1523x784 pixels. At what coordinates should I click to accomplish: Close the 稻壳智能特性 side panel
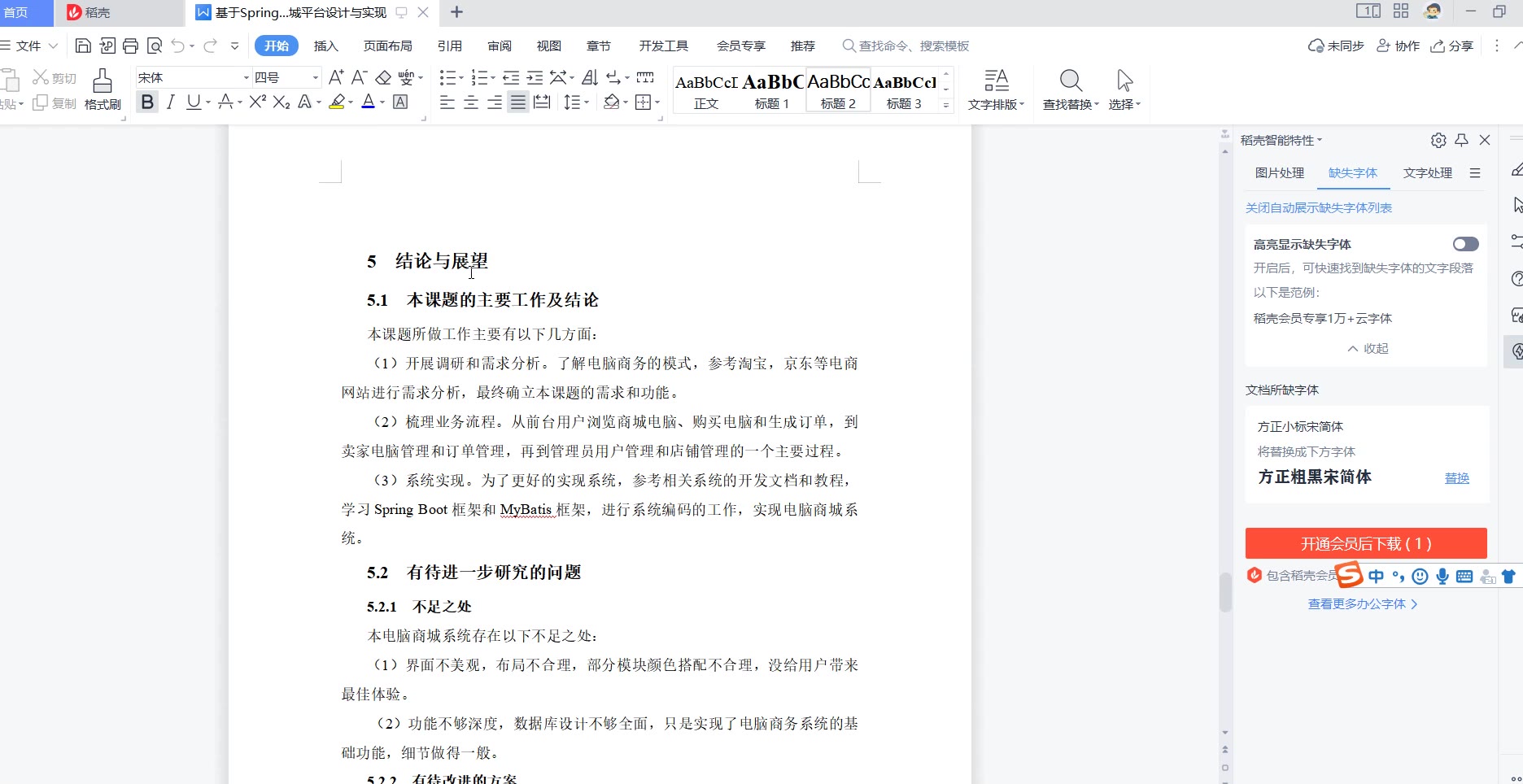(x=1485, y=140)
